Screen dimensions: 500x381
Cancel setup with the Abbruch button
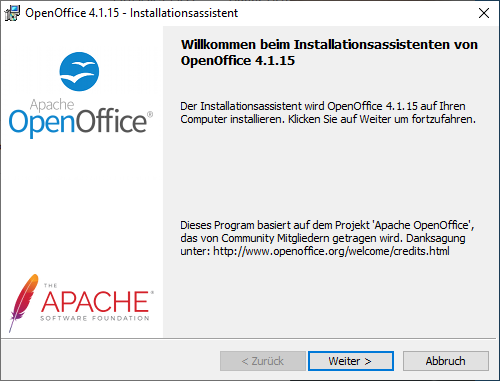(x=446, y=361)
